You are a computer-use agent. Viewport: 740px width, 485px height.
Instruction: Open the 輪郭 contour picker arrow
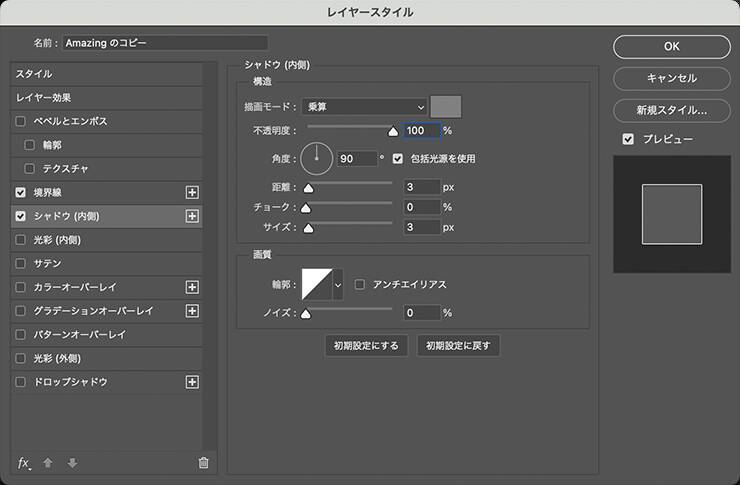(x=338, y=285)
